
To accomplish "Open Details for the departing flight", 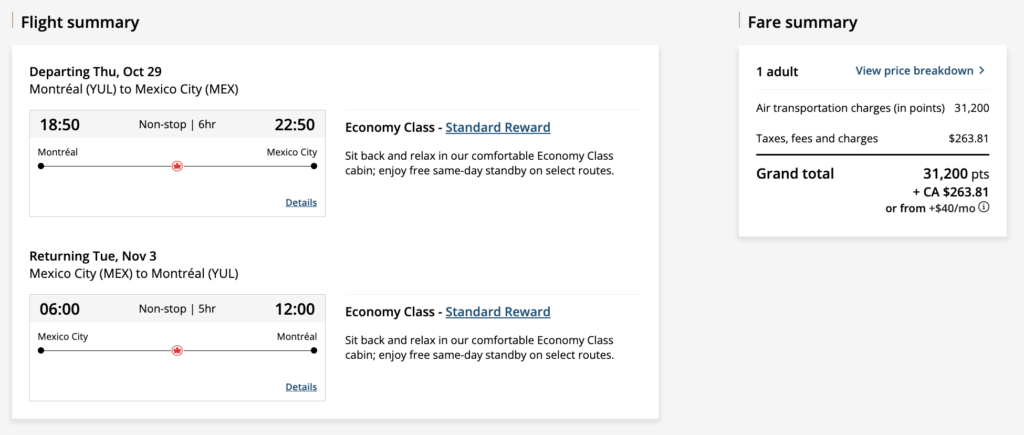I will [301, 202].
